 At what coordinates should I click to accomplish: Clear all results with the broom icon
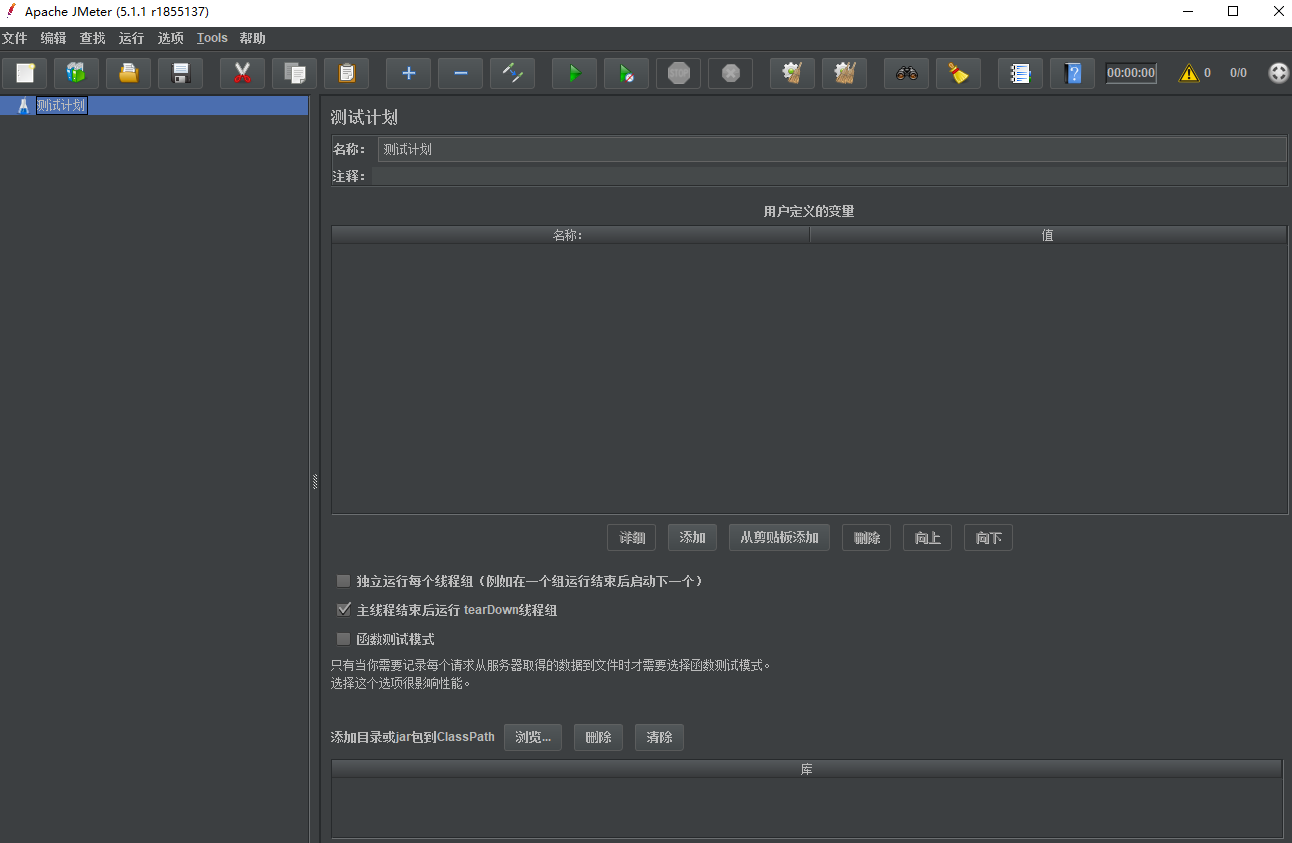tap(958, 73)
